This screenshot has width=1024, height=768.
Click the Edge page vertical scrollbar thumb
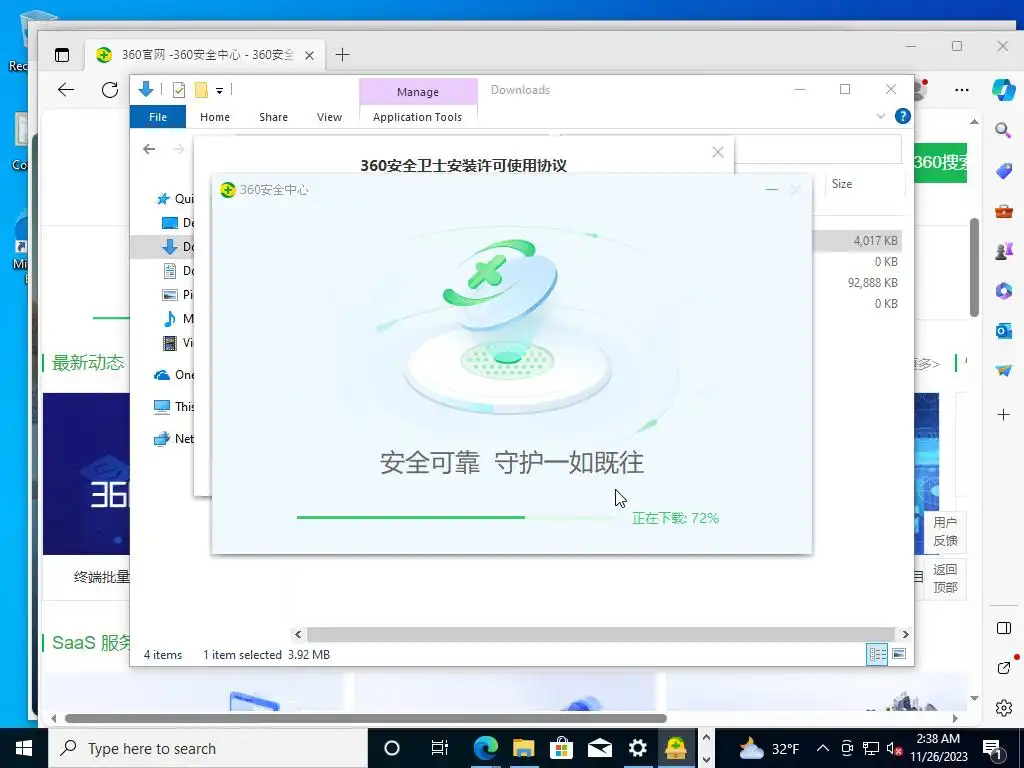974,267
